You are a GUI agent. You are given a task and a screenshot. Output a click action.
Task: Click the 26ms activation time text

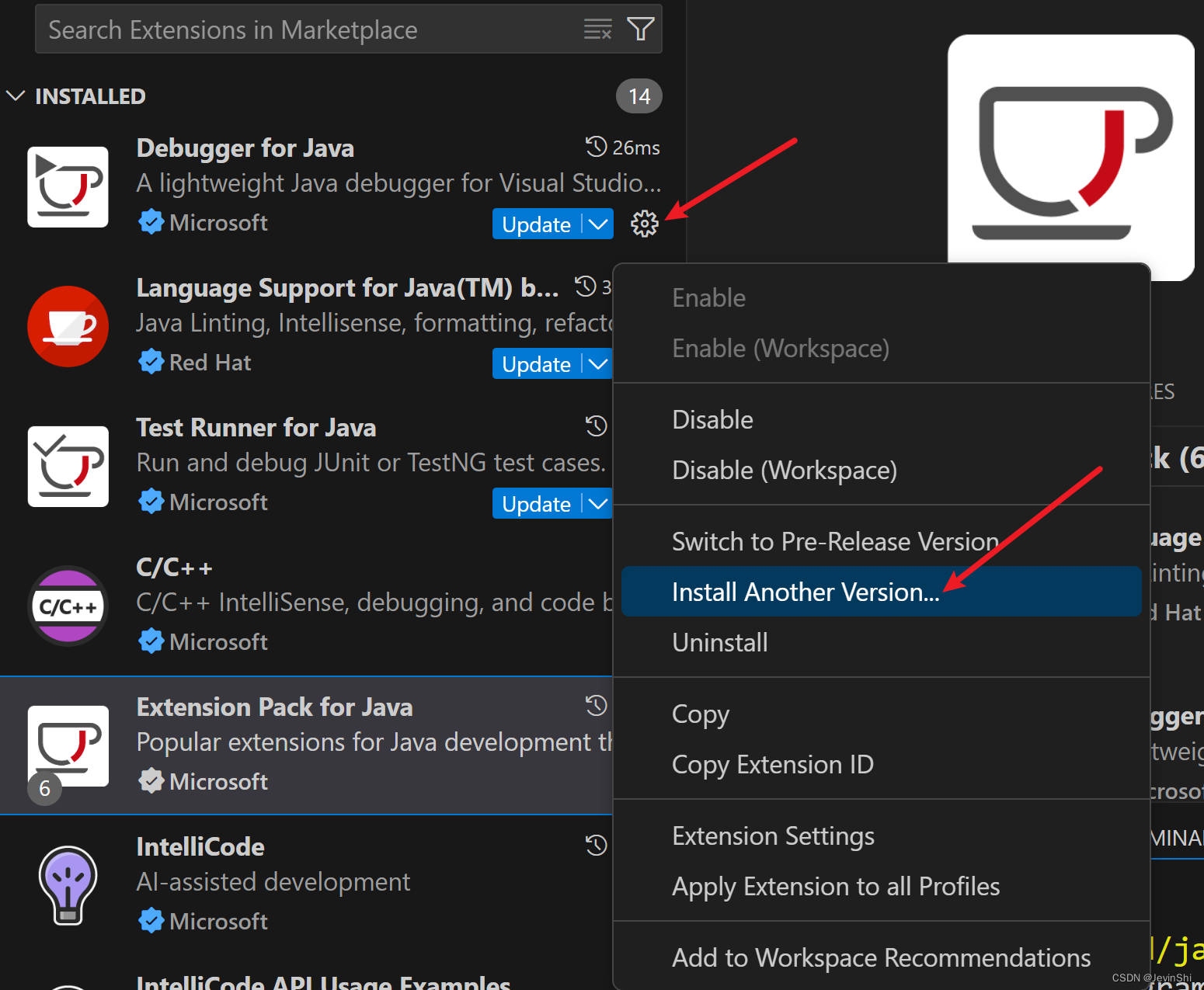point(636,148)
